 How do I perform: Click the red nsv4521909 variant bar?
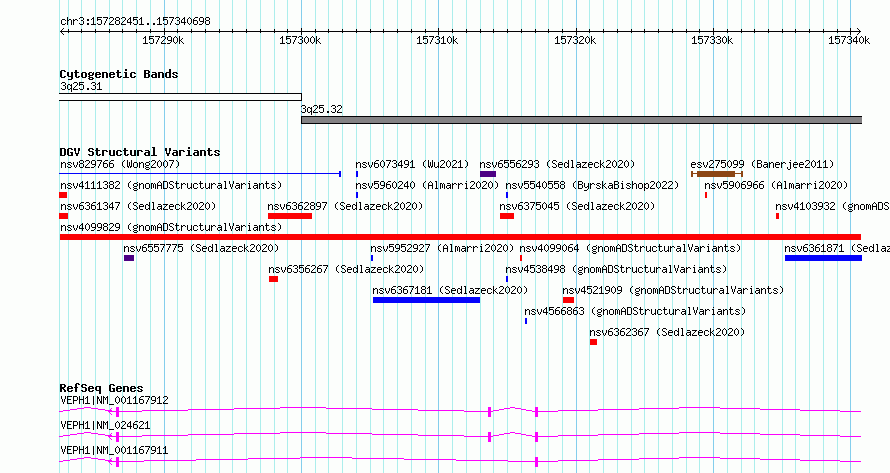pyautogui.click(x=568, y=300)
